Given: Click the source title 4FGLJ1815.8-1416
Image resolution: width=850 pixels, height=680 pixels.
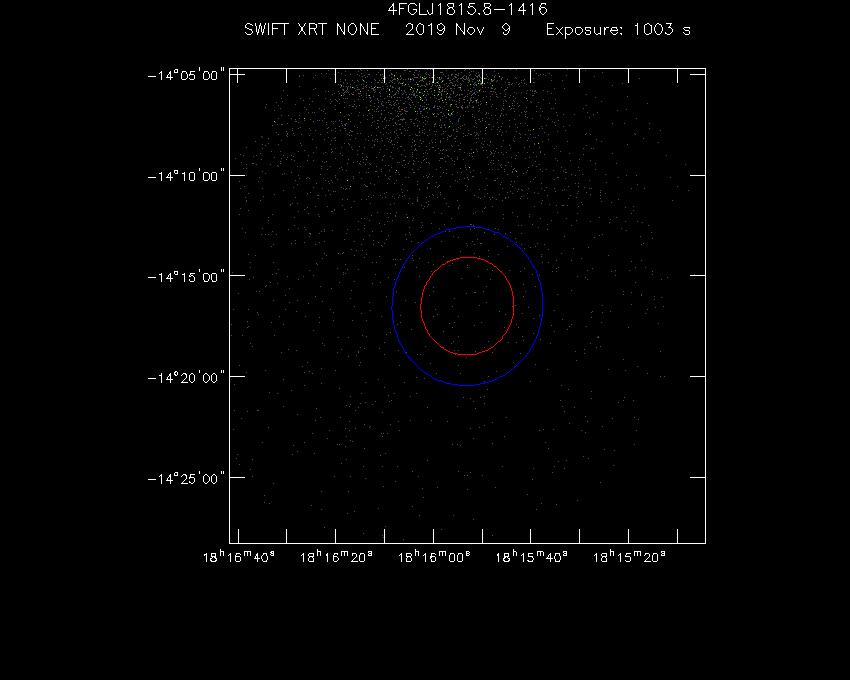Looking at the screenshot, I should coord(467,9).
